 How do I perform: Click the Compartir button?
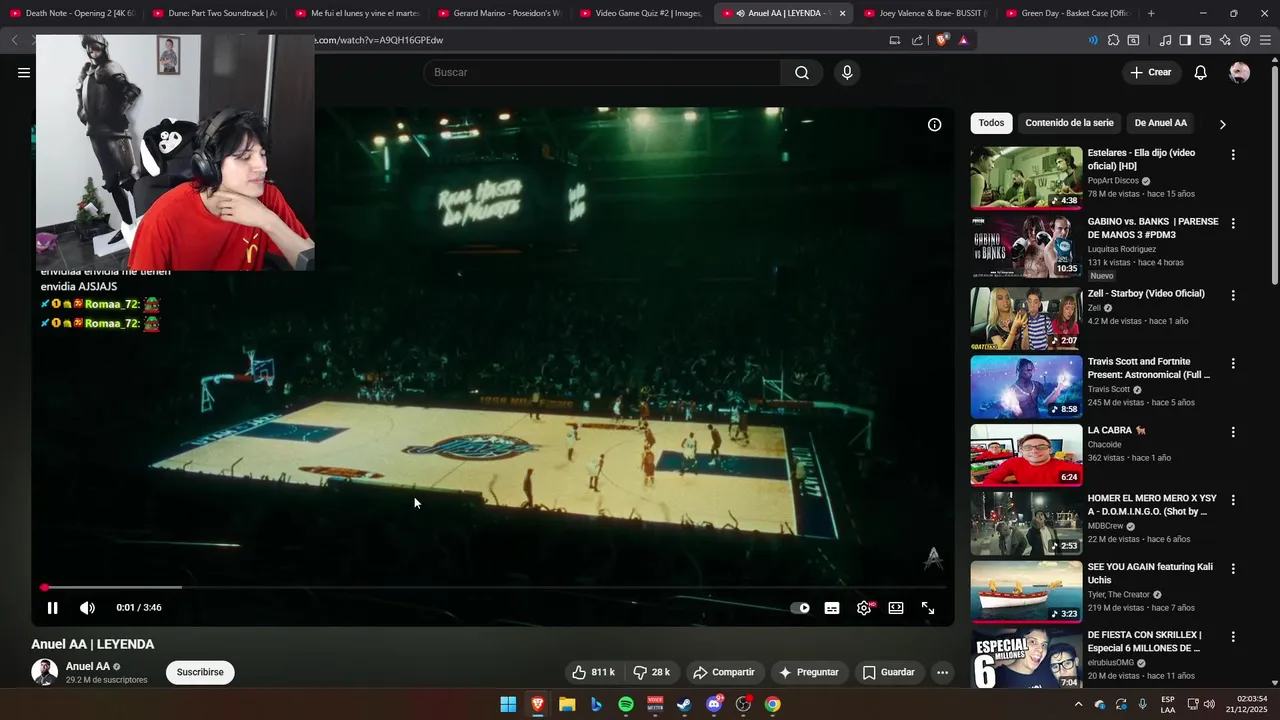724,672
